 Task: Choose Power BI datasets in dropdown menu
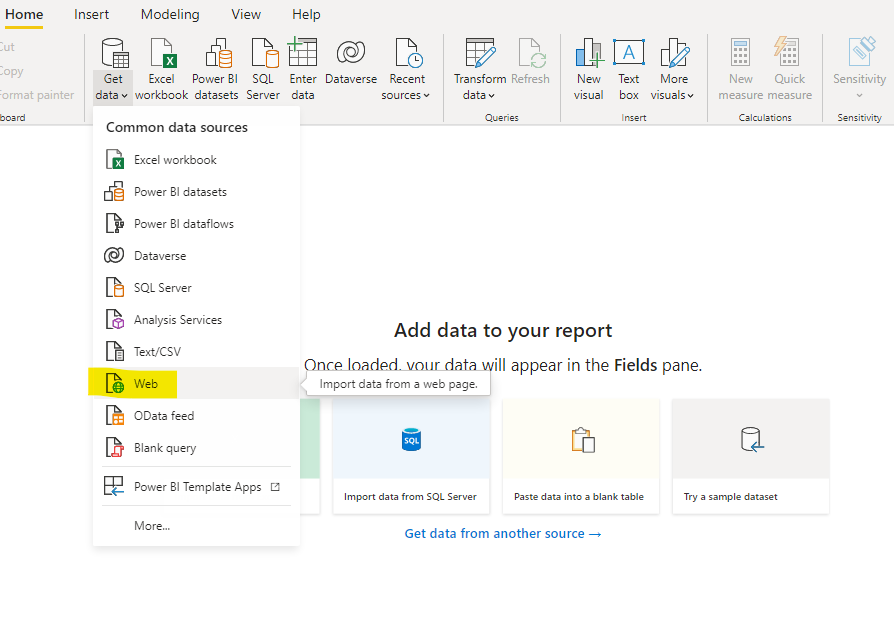[196, 192]
